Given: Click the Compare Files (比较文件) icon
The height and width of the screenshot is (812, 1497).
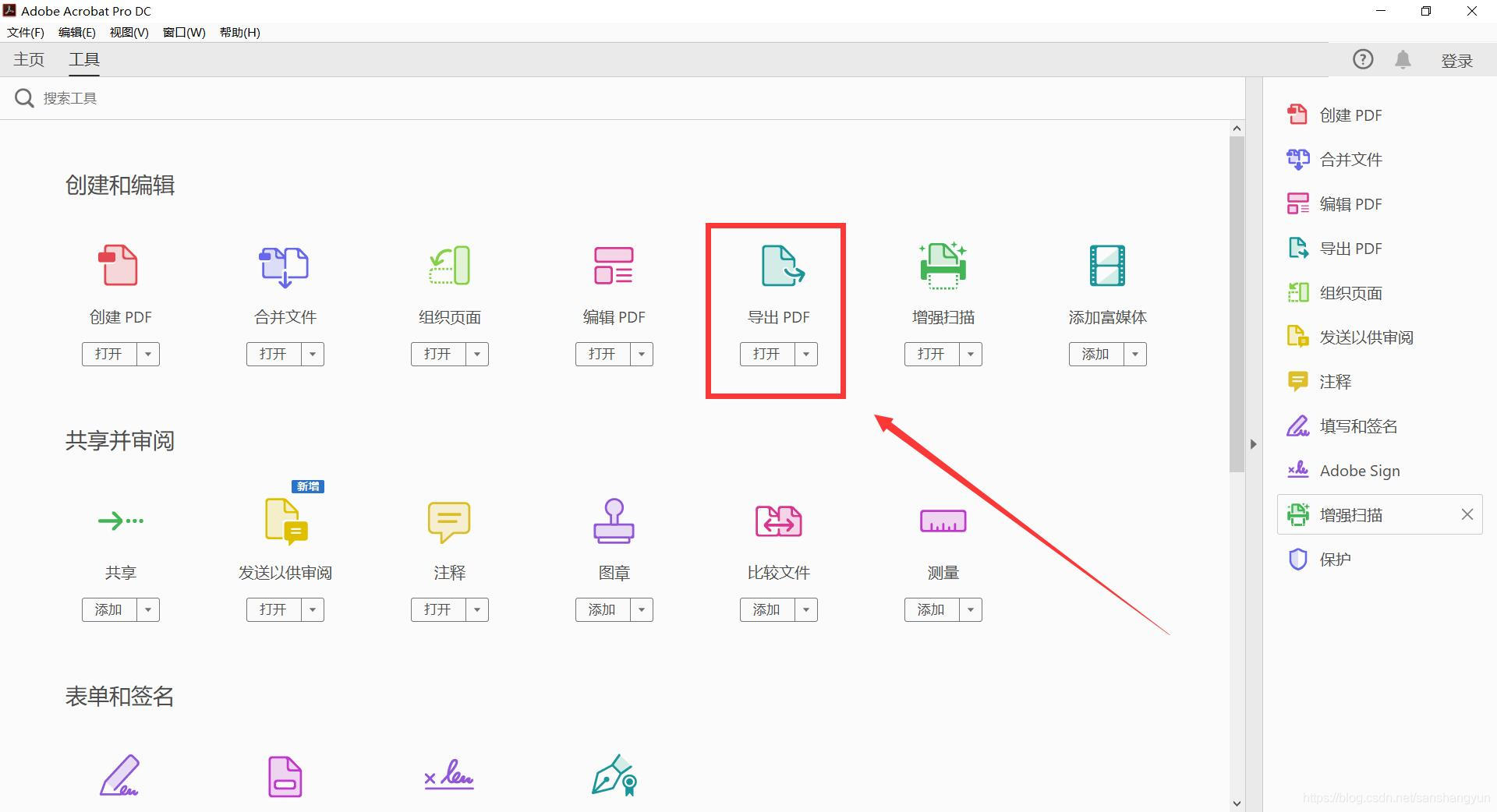Looking at the screenshot, I should pos(778,521).
